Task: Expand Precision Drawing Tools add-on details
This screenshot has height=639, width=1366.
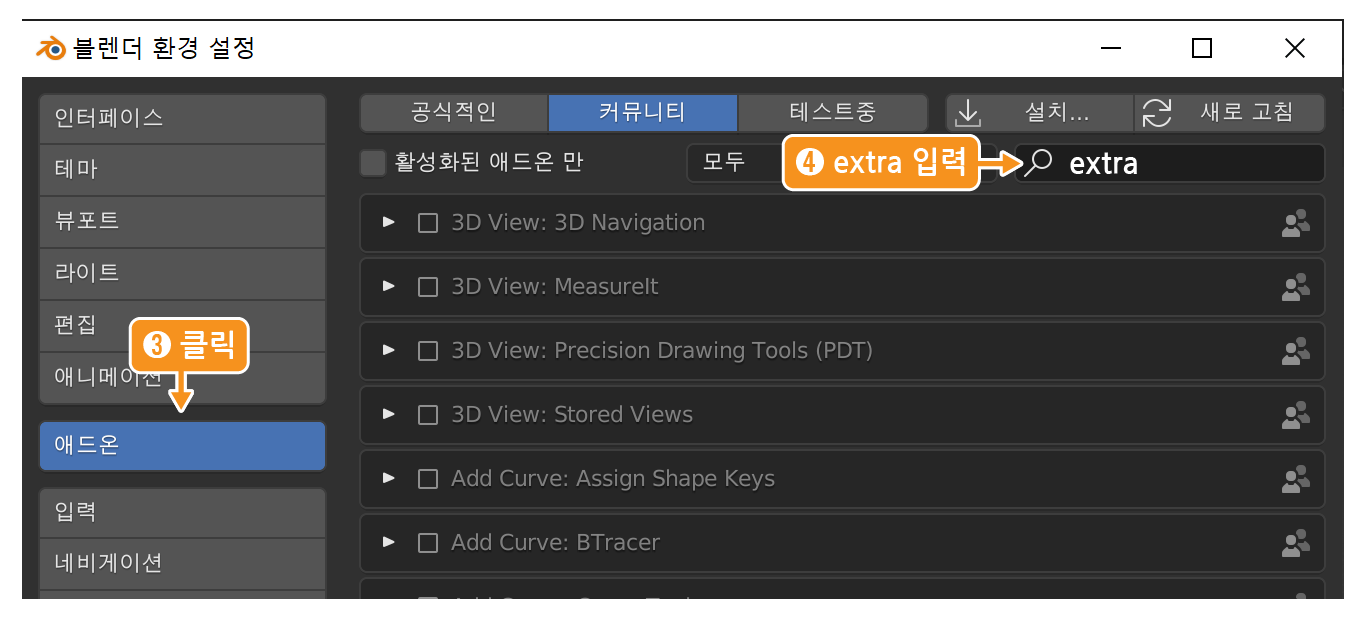Action: point(389,350)
